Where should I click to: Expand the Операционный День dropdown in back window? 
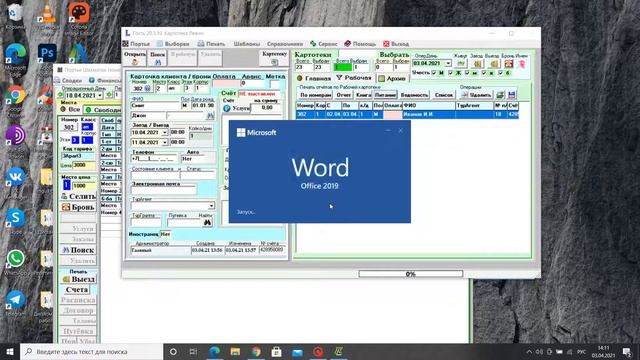coord(100,95)
